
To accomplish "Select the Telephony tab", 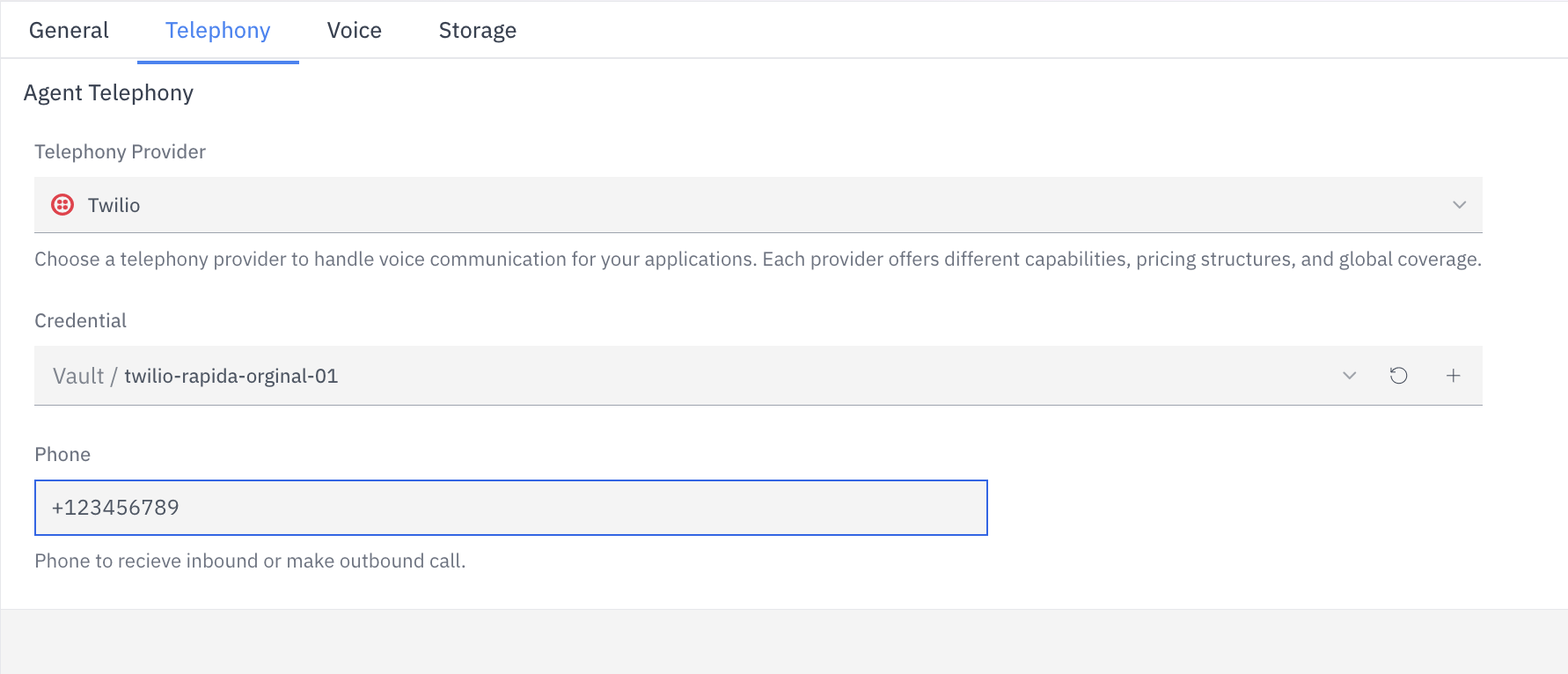I will (x=218, y=31).
